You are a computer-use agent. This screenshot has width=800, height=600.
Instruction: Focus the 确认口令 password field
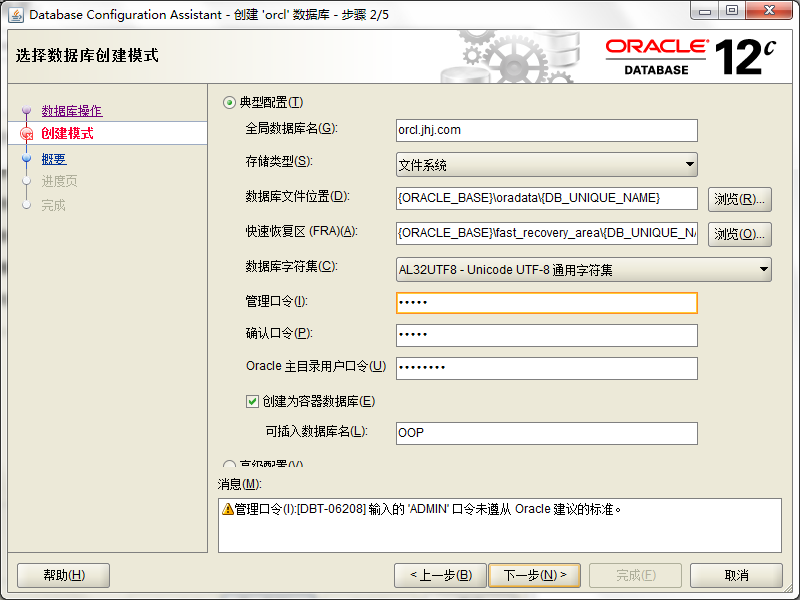(546, 336)
